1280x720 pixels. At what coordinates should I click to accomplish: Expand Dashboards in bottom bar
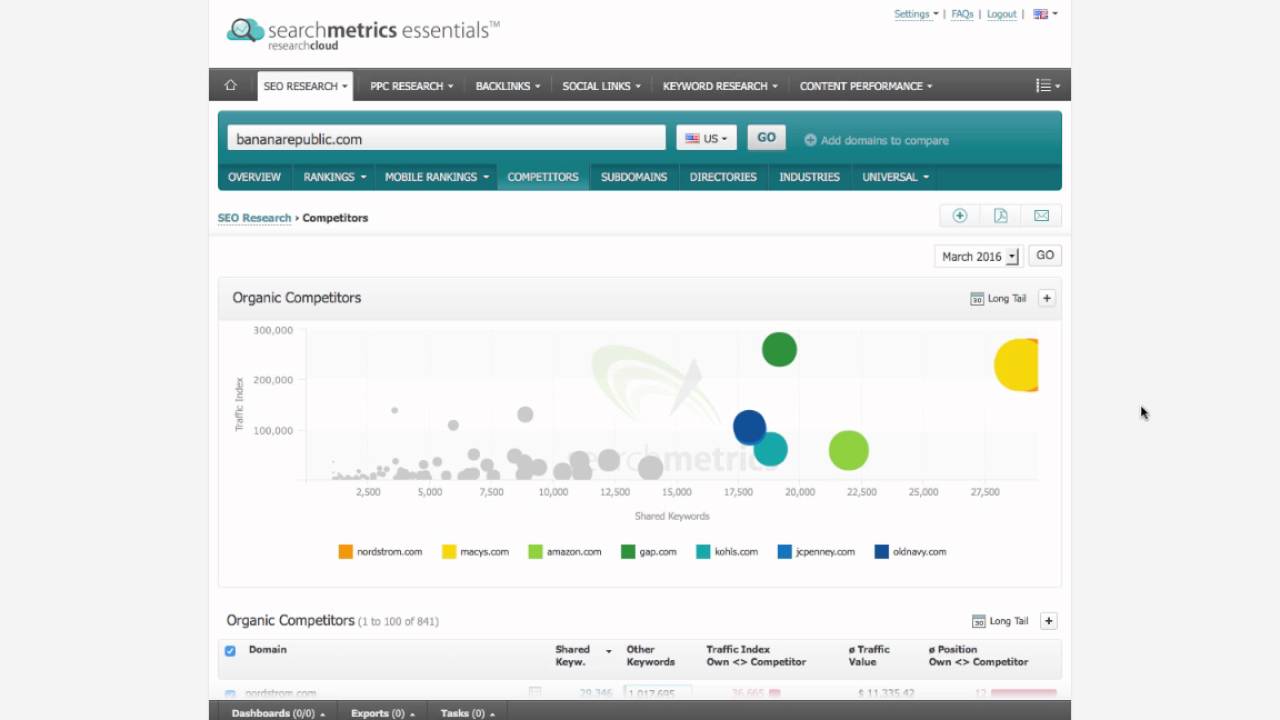277,713
